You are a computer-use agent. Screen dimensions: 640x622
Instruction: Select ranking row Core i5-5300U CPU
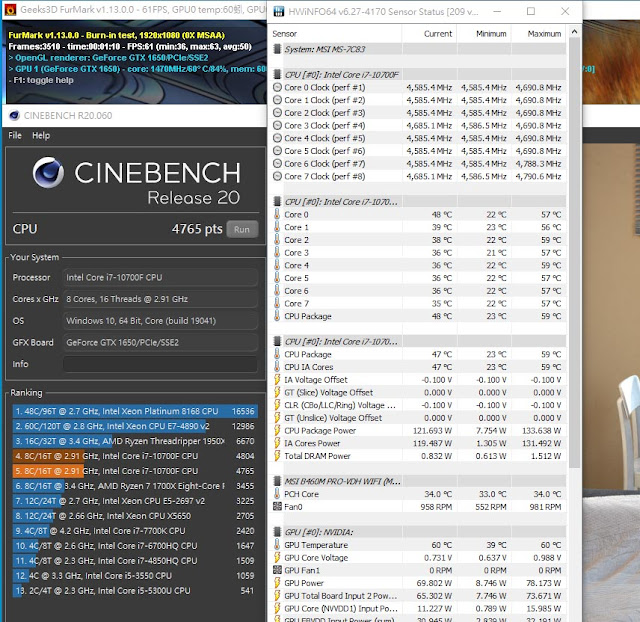135,591
